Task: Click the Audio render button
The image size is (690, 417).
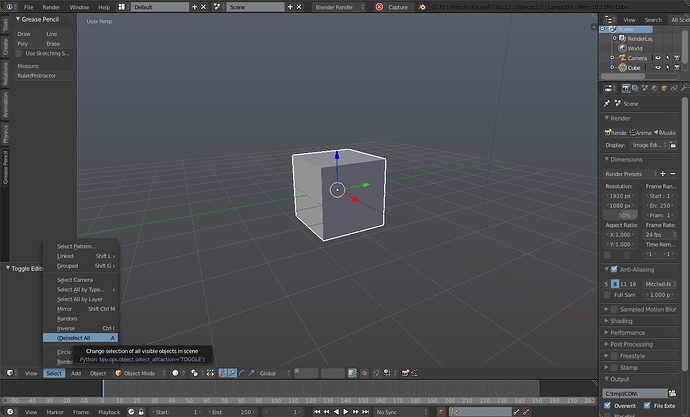Action: 665,132
